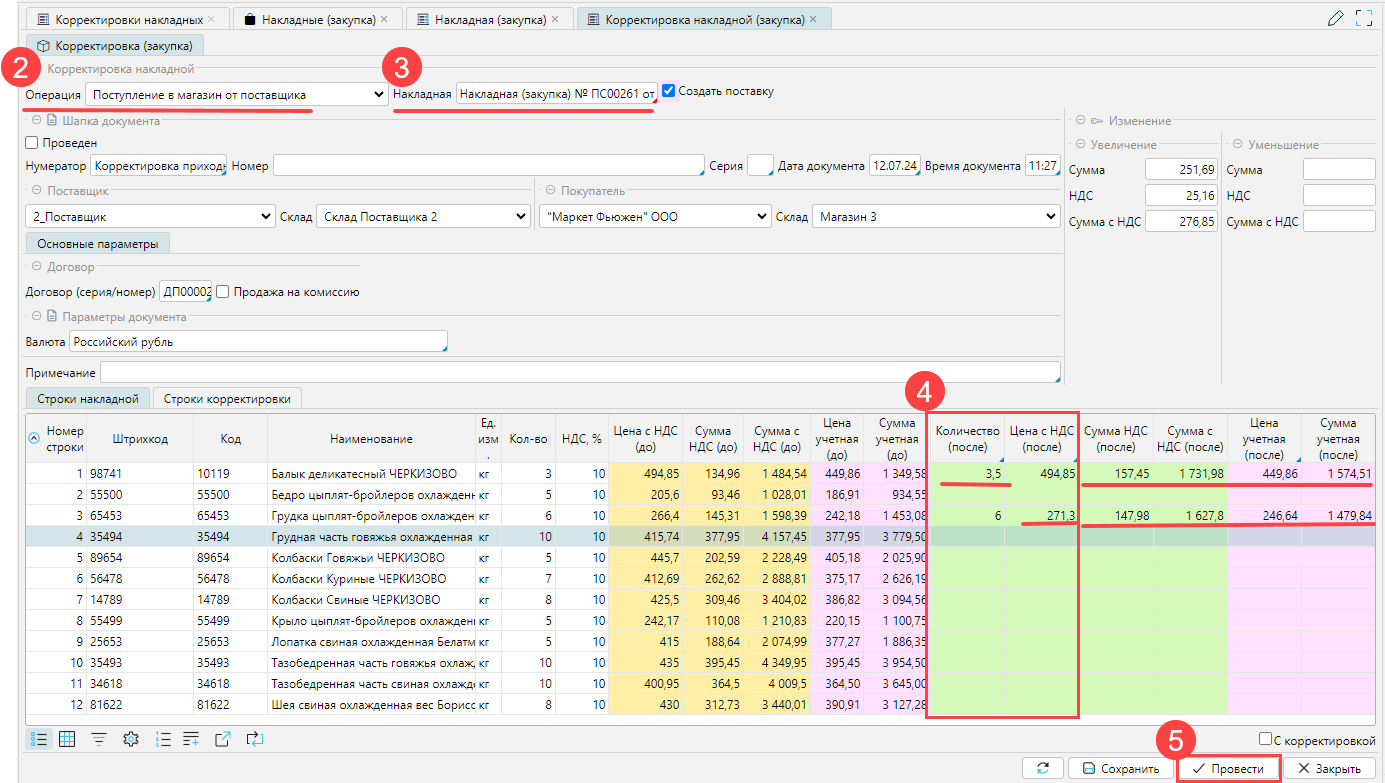
Task: Click the open in new window icon
Action: click(223, 739)
